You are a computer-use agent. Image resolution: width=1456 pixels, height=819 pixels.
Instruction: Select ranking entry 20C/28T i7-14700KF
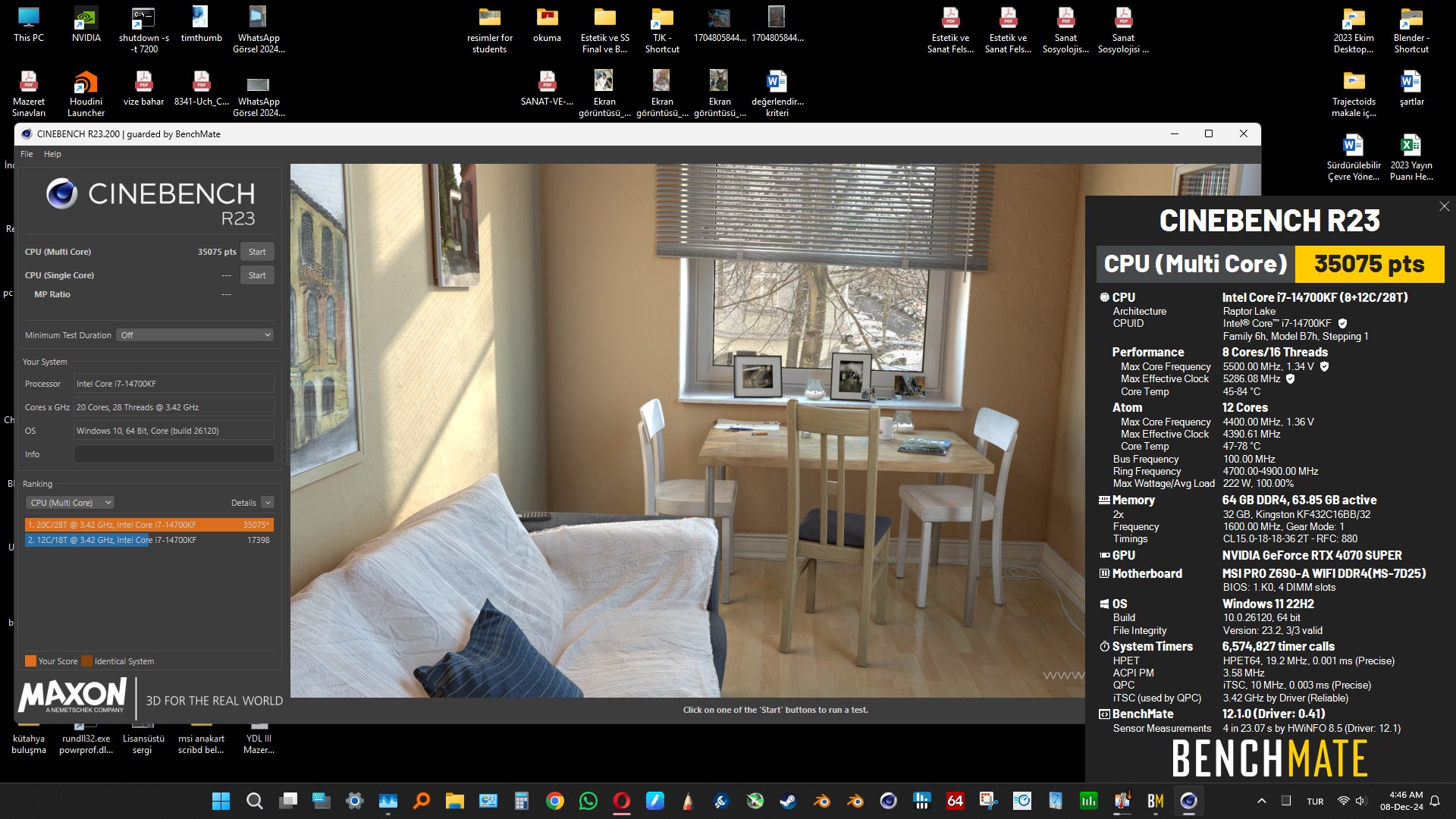click(149, 525)
